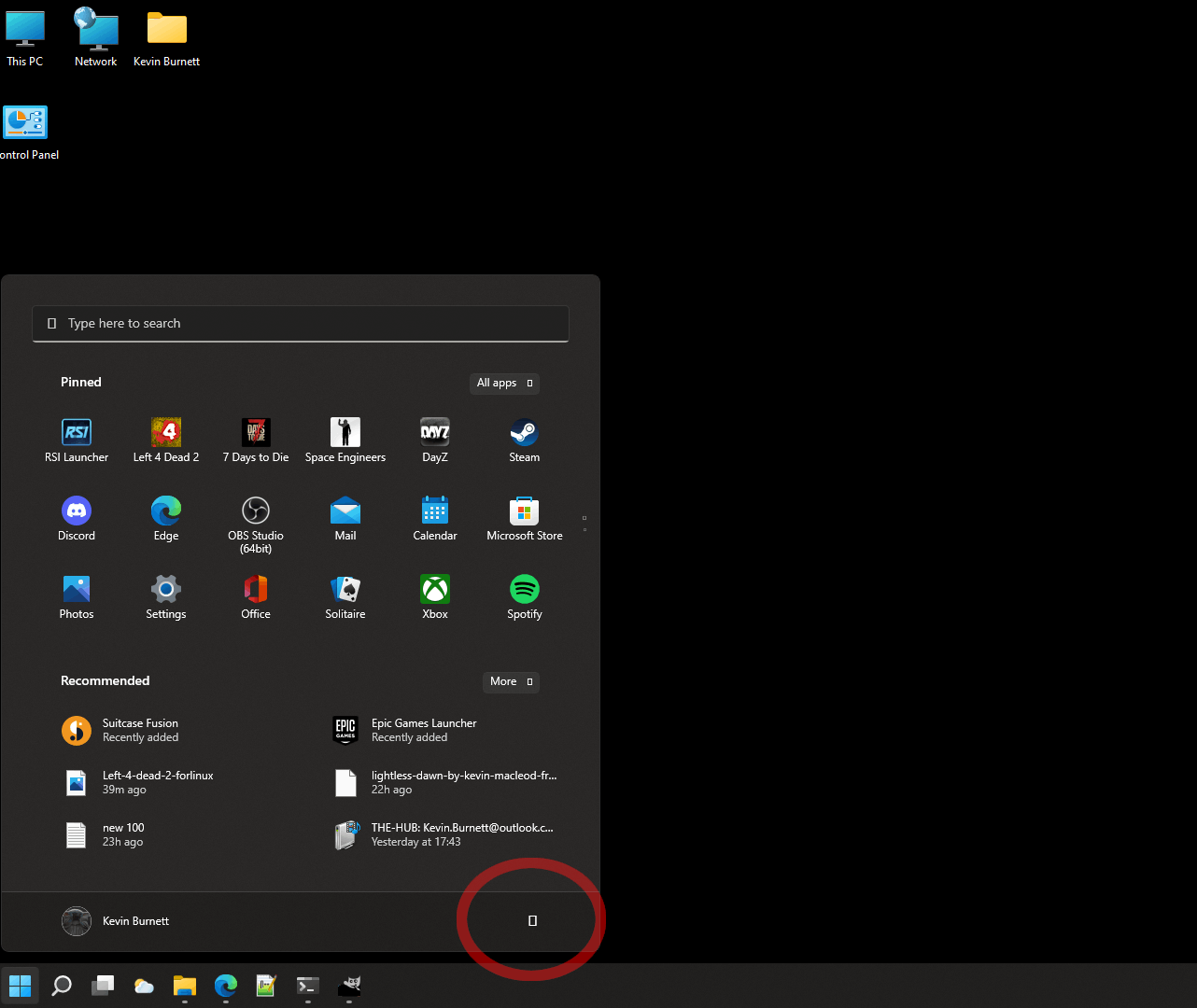Launch the Xbox app
This screenshot has width=1197, height=1008.
click(434, 589)
